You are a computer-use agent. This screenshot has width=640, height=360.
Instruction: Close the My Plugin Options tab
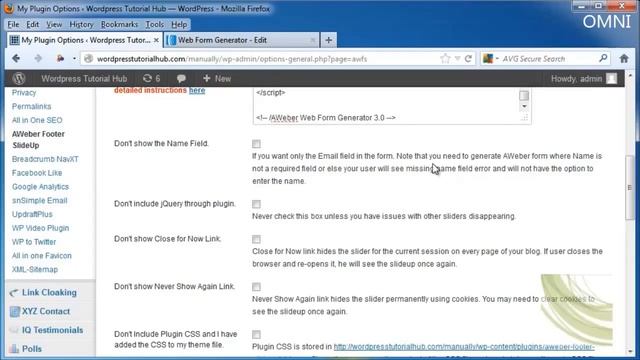point(156,40)
